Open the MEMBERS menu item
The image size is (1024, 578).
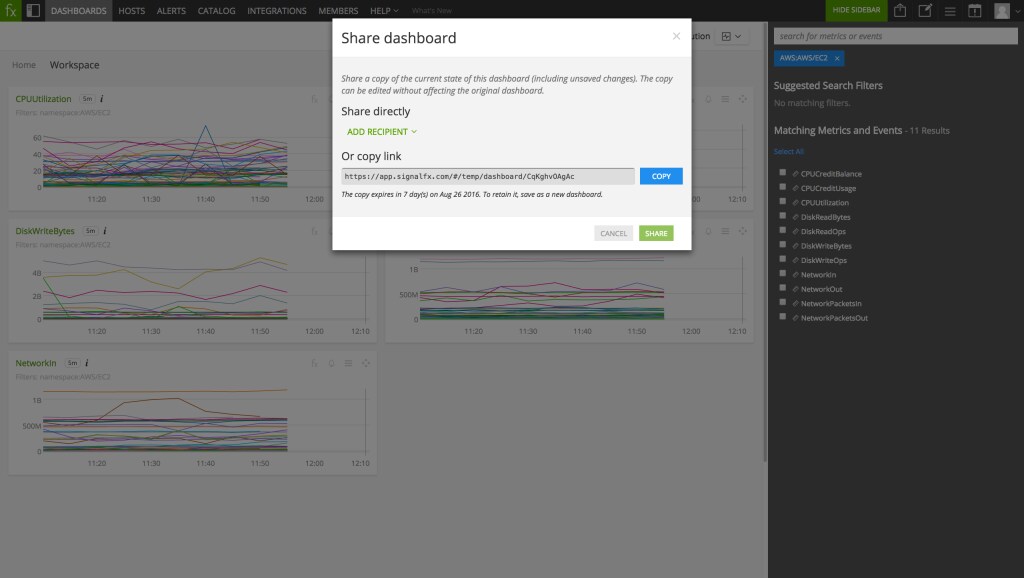tap(338, 11)
